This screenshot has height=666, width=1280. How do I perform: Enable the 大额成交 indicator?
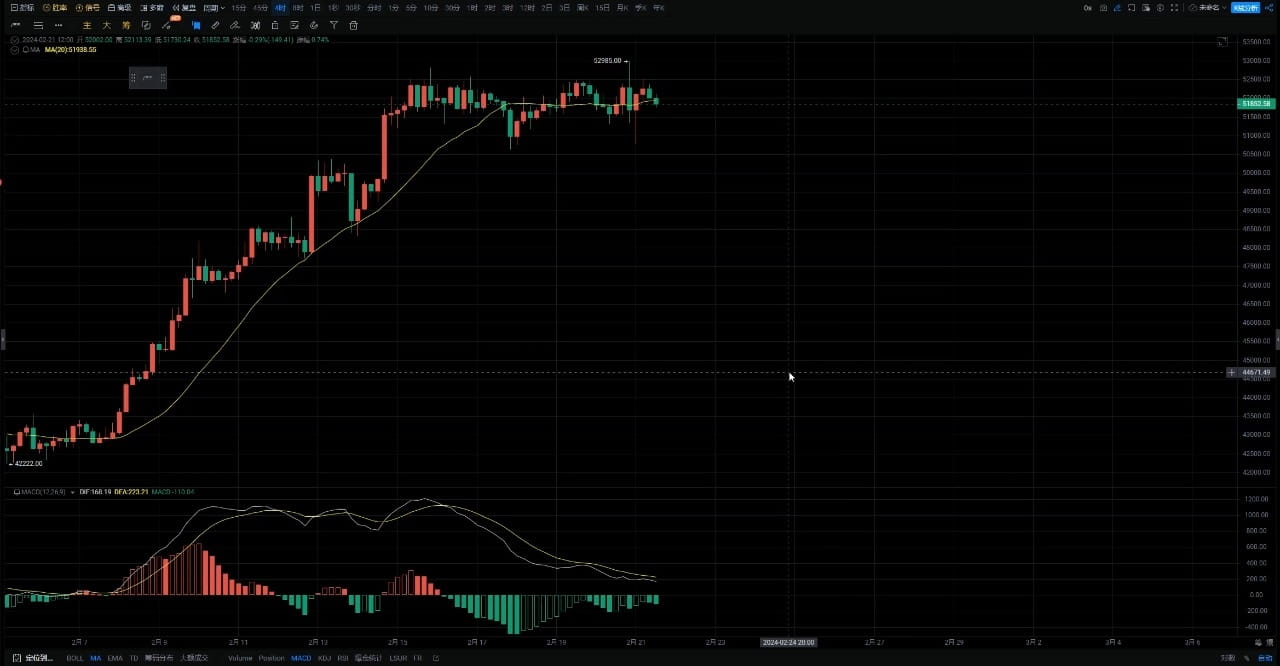(x=194, y=658)
